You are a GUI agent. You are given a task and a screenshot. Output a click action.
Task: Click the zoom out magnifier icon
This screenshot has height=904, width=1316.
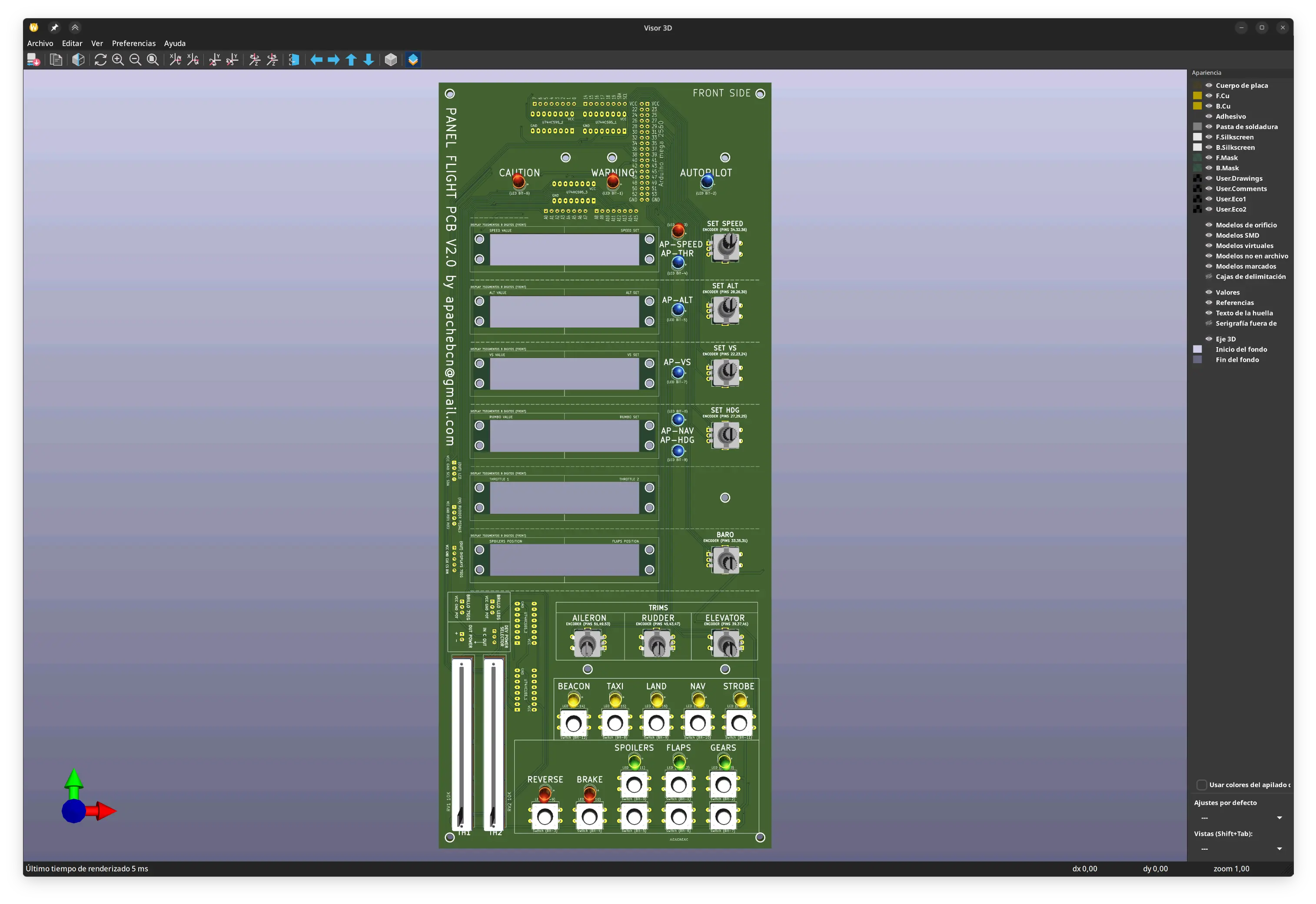136,60
